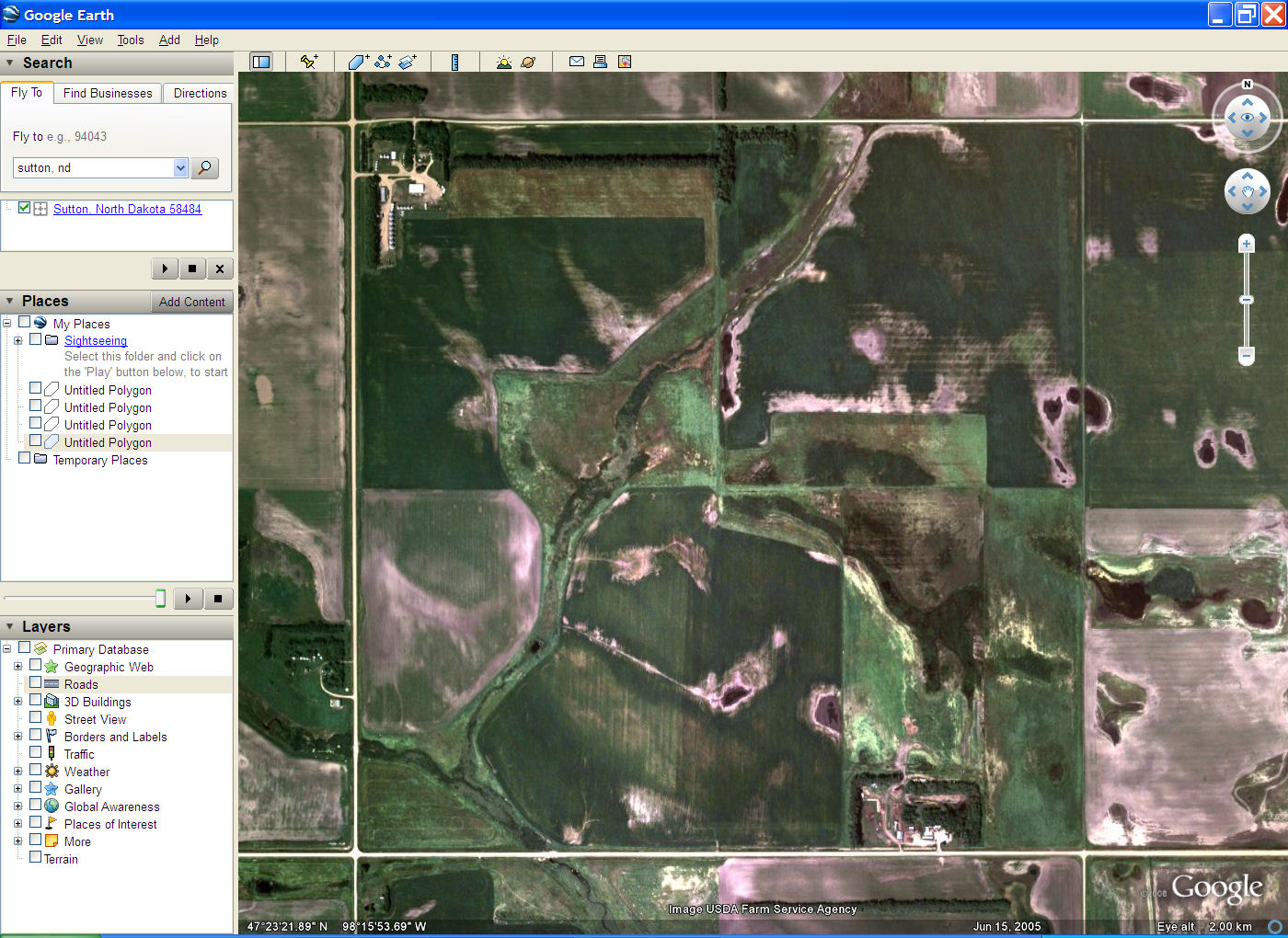Click the Sightseeing folder link

click(96, 340)
